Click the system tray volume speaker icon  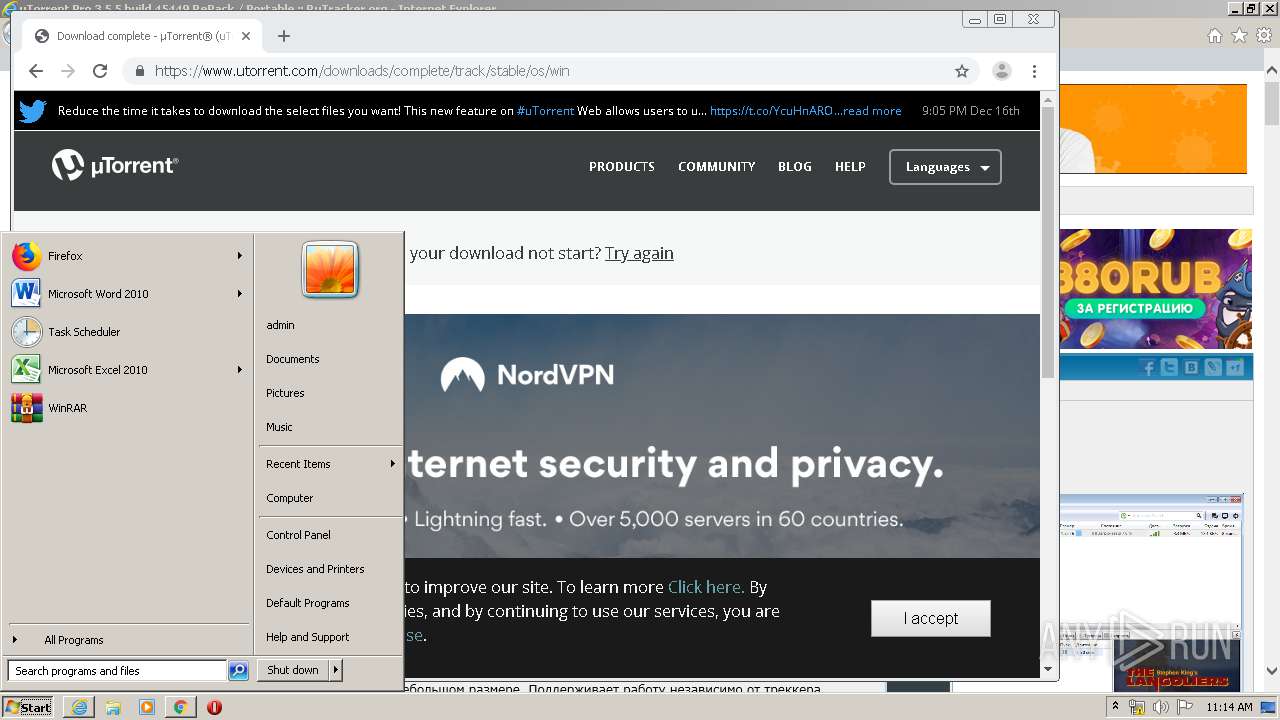pyautogui.click(x=1161, y=707)
